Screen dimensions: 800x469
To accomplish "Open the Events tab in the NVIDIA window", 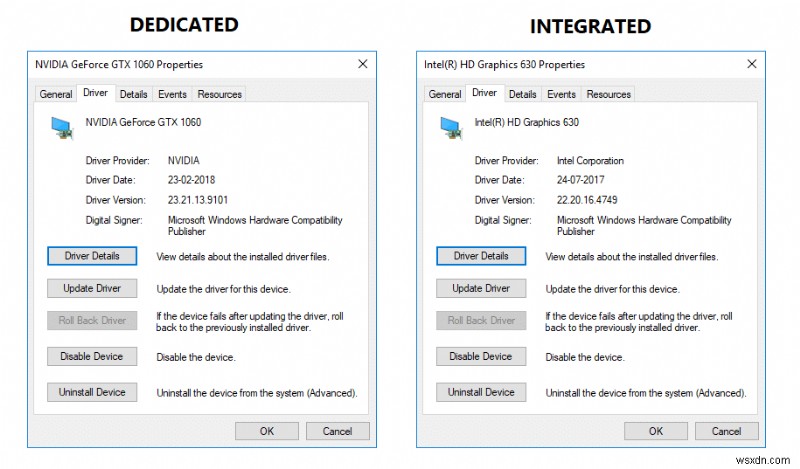I will click(172, 94).
